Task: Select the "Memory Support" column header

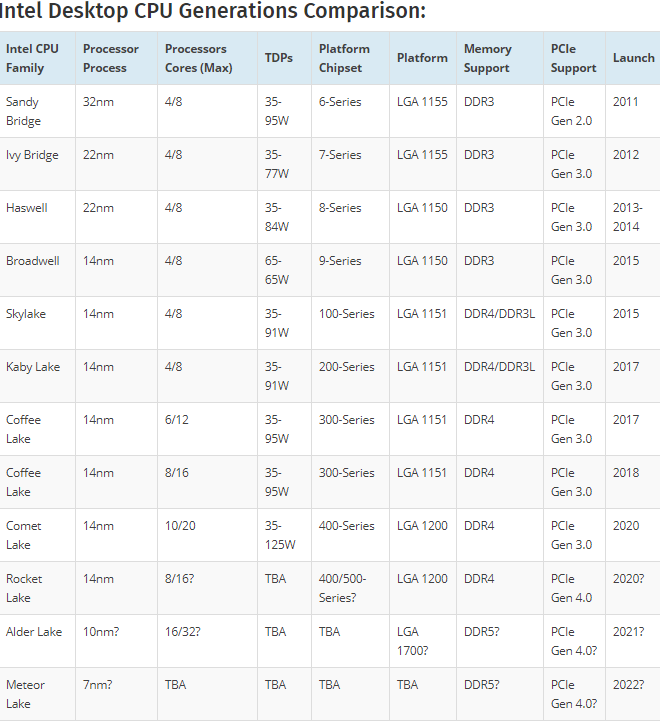Action: (488, 58)
